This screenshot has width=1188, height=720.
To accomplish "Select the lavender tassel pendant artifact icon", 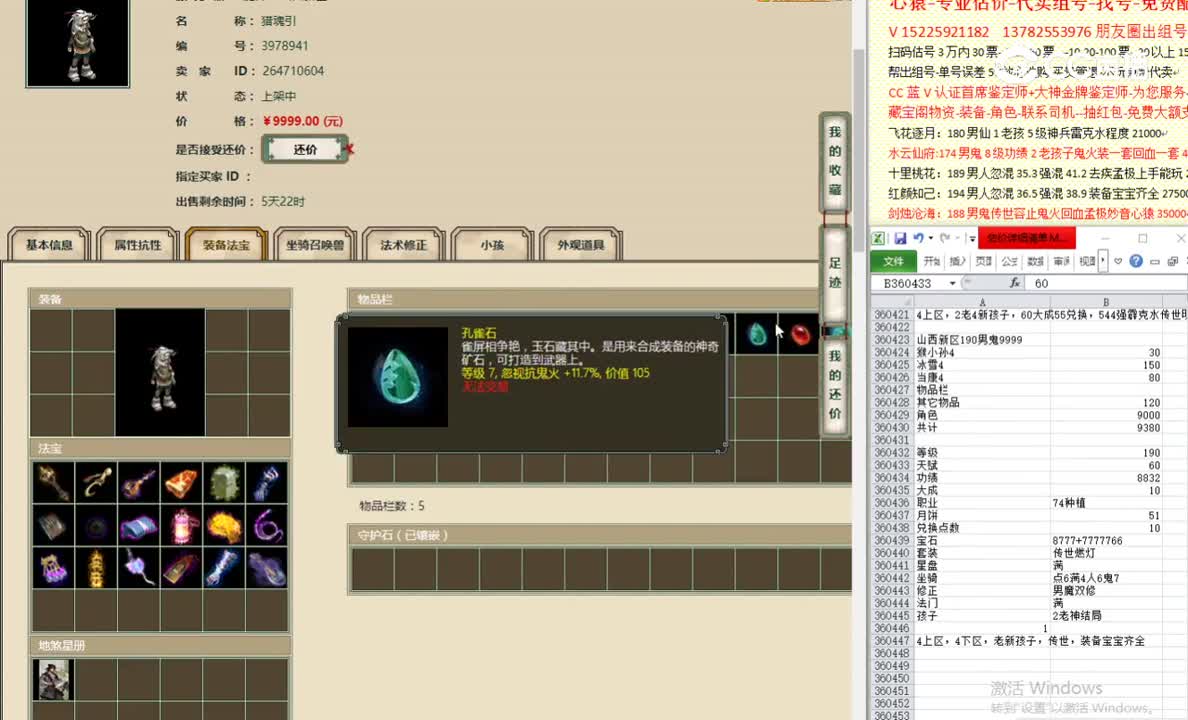I will pos(139,568).
